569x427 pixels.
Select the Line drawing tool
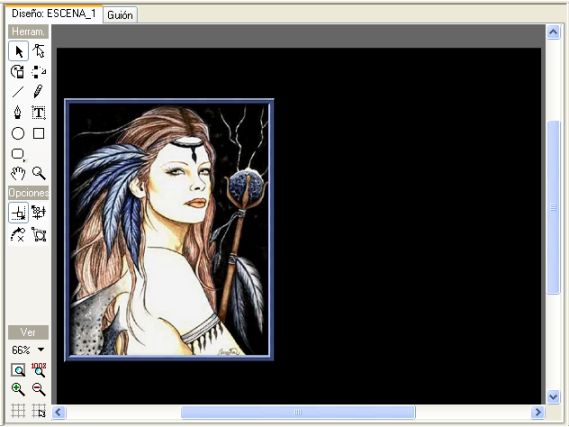point(18,92)
